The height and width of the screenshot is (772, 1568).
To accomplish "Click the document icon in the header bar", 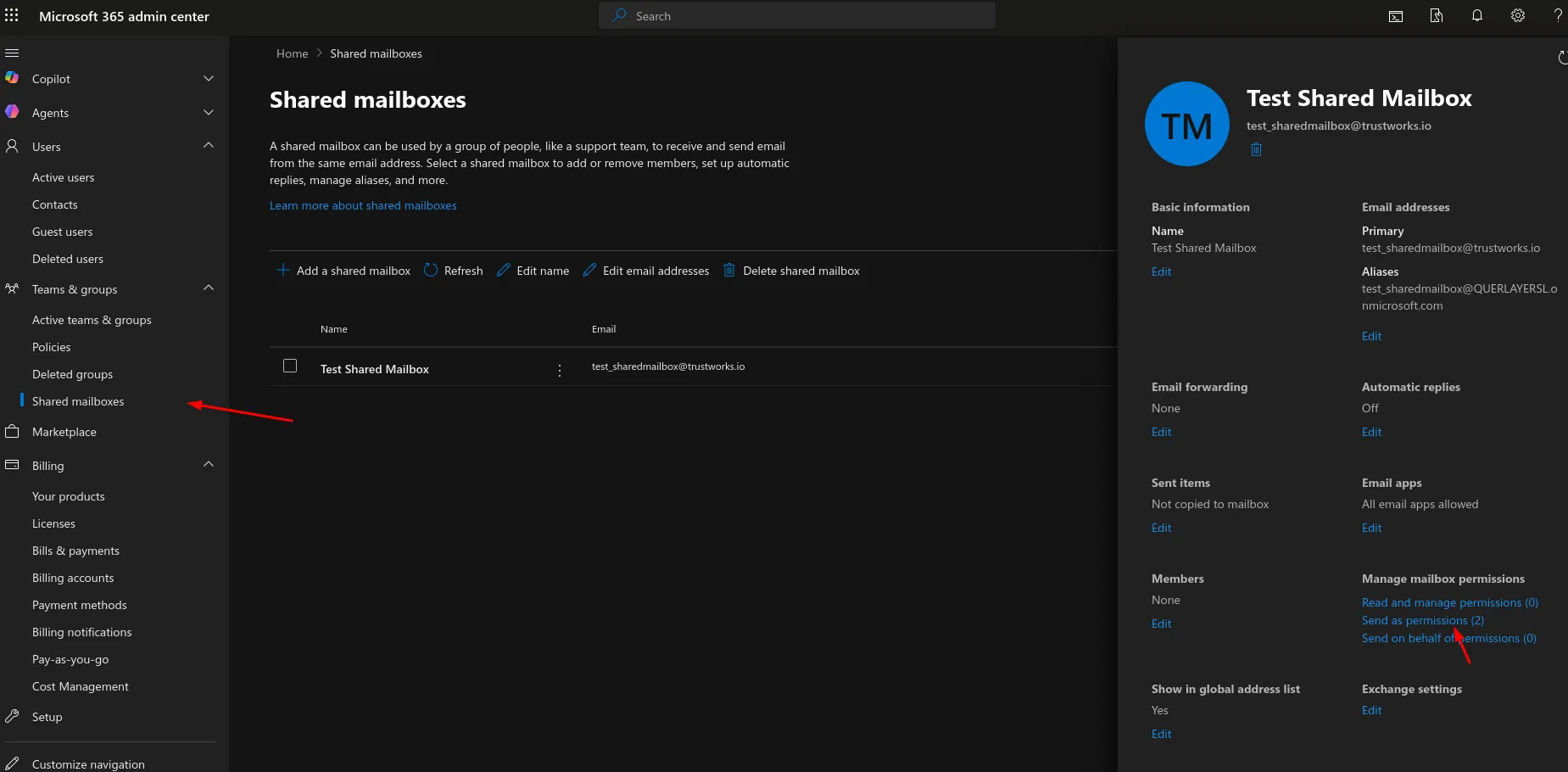I will tap(1437, 16).
